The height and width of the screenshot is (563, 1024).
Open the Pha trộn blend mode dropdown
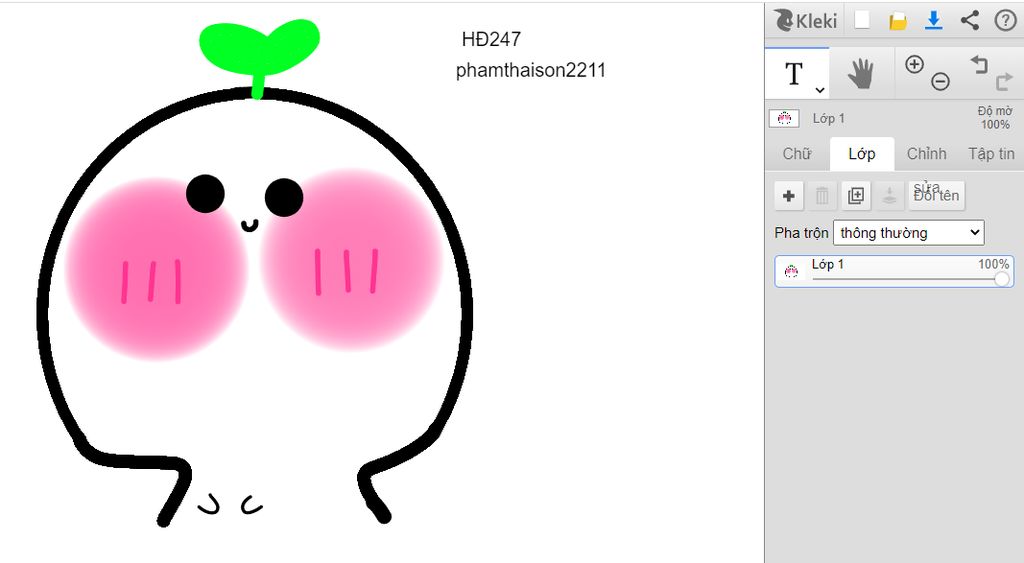coord(908,233)
